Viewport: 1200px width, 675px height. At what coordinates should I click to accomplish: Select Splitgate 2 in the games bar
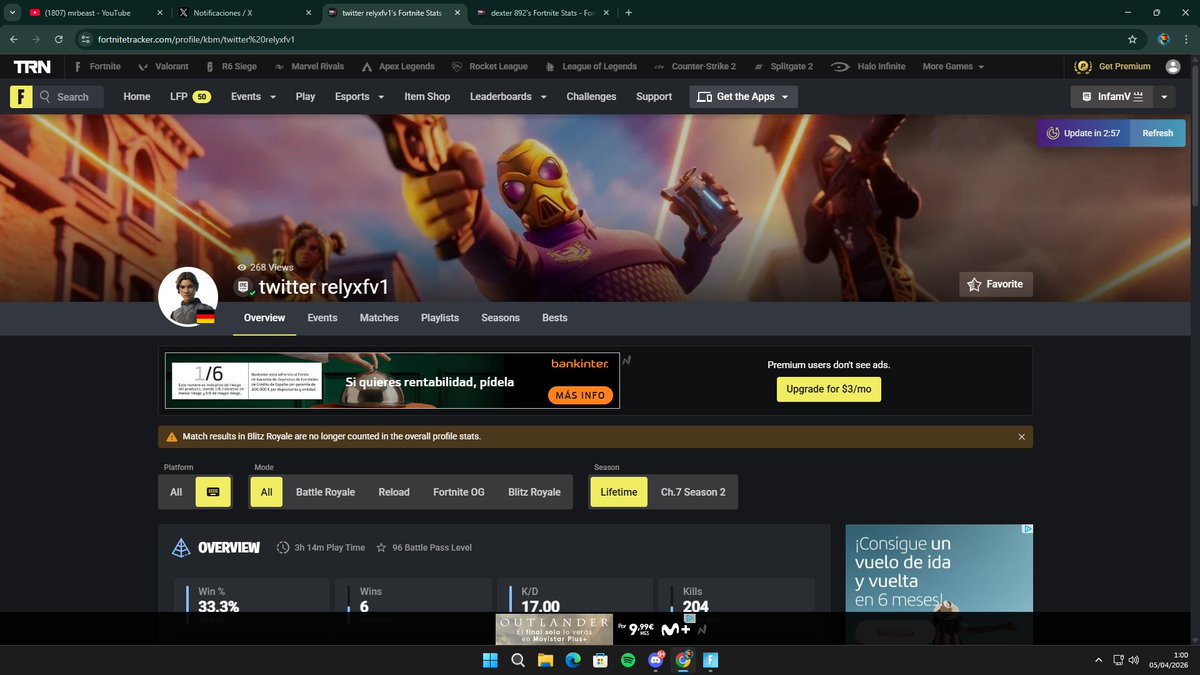(783, 67)
